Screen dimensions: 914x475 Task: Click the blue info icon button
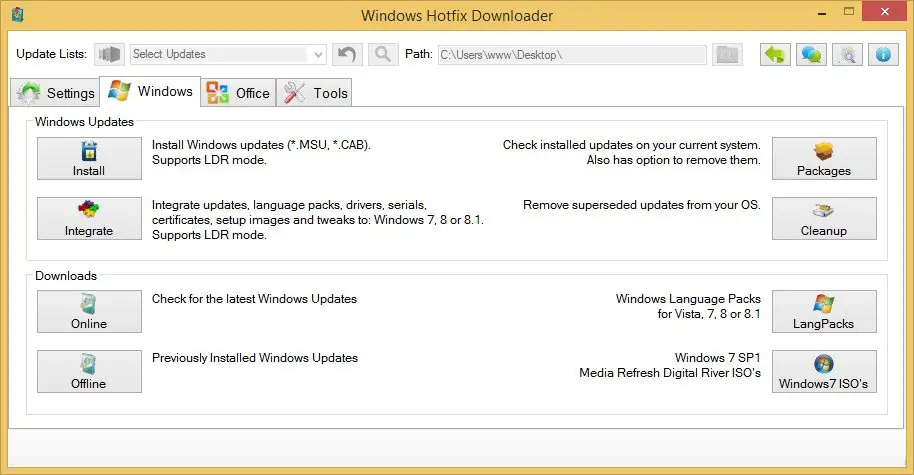(883, 55)
